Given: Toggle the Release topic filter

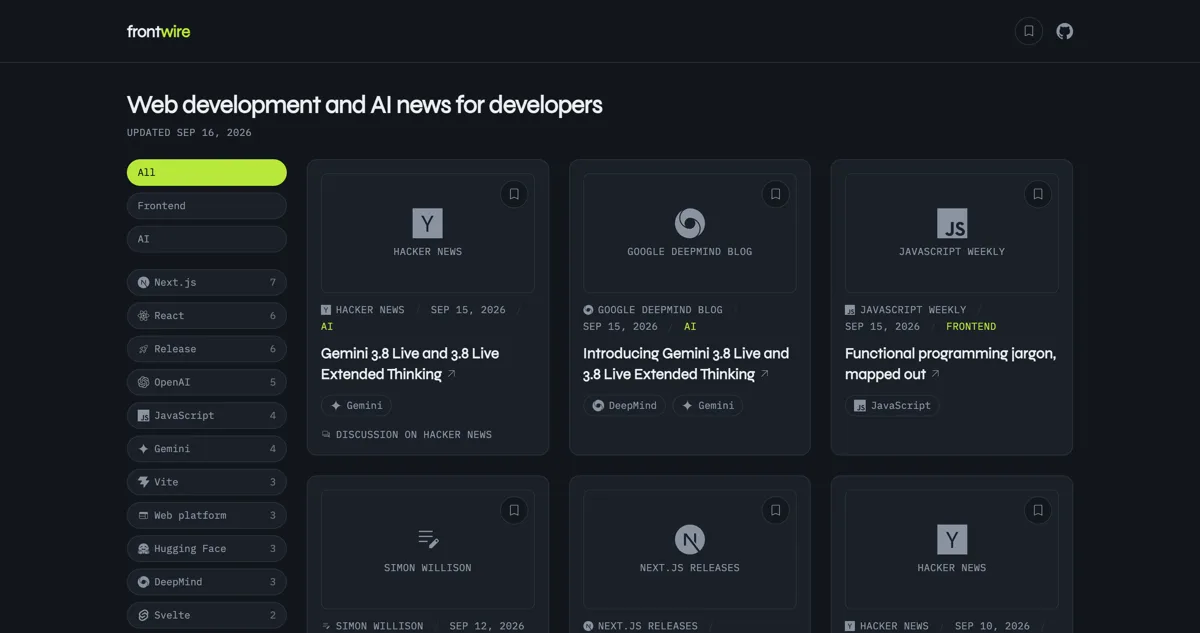Looking at the screenshot, I should click(207, 349).
